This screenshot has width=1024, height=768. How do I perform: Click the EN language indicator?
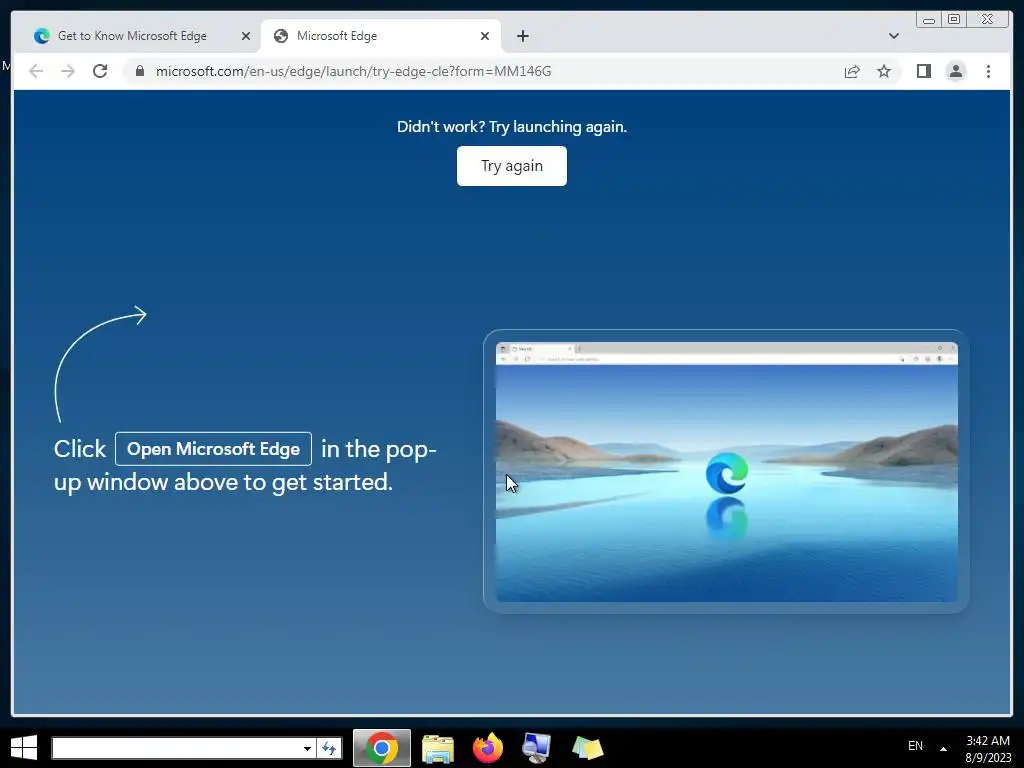(x=916, y=746)
